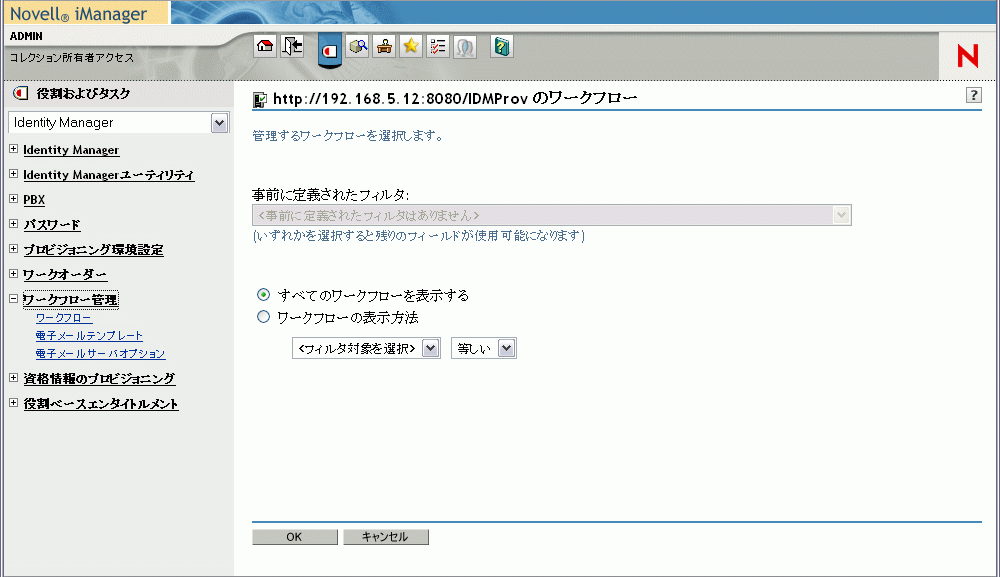
Task: Expand the ワークオーダー tree node
Action: (x=13, y=273)
